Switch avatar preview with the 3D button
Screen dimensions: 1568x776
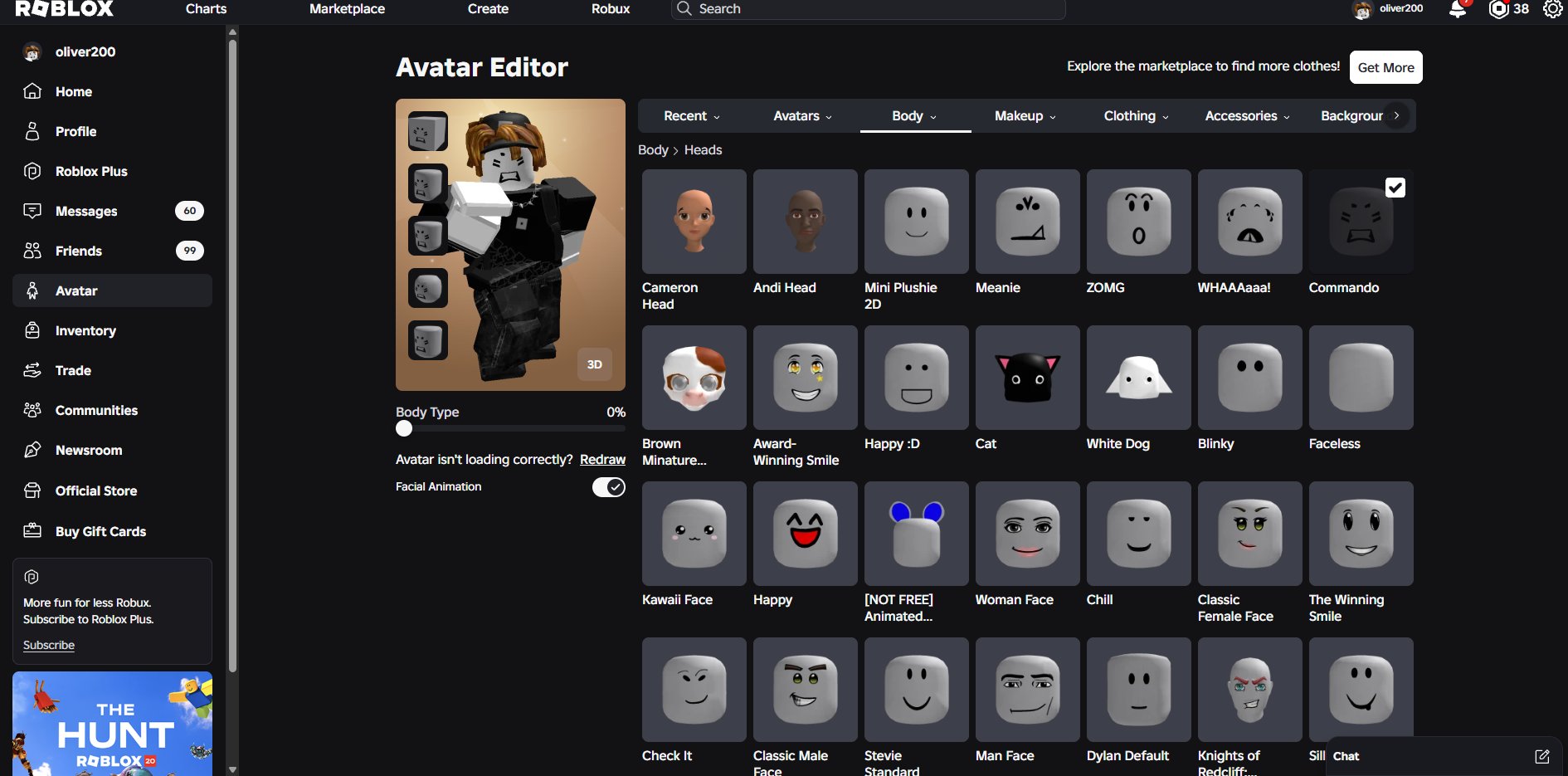pos(595,364)
